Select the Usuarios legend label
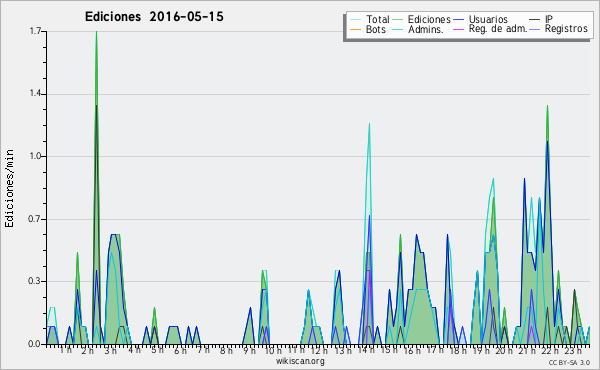The image size is (600, 370). pyautogui.click(x=488, y=19)
